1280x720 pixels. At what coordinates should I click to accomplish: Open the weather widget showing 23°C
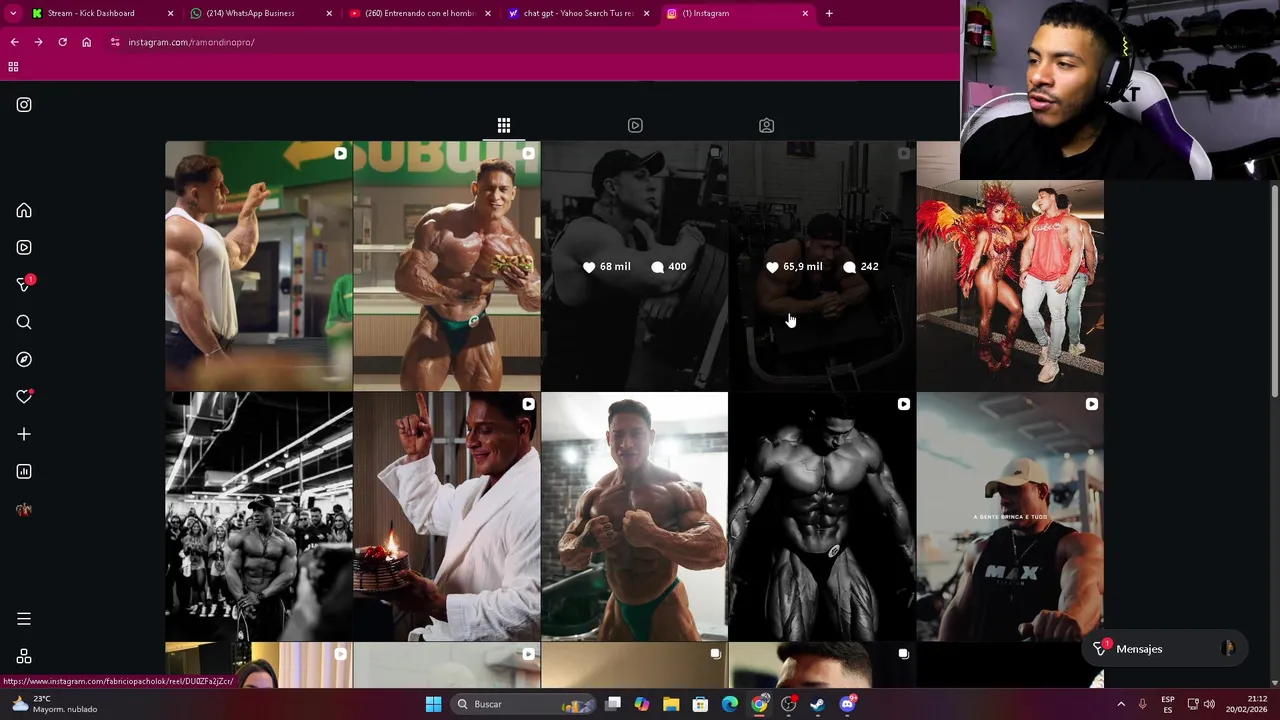(x=55, y=704)
